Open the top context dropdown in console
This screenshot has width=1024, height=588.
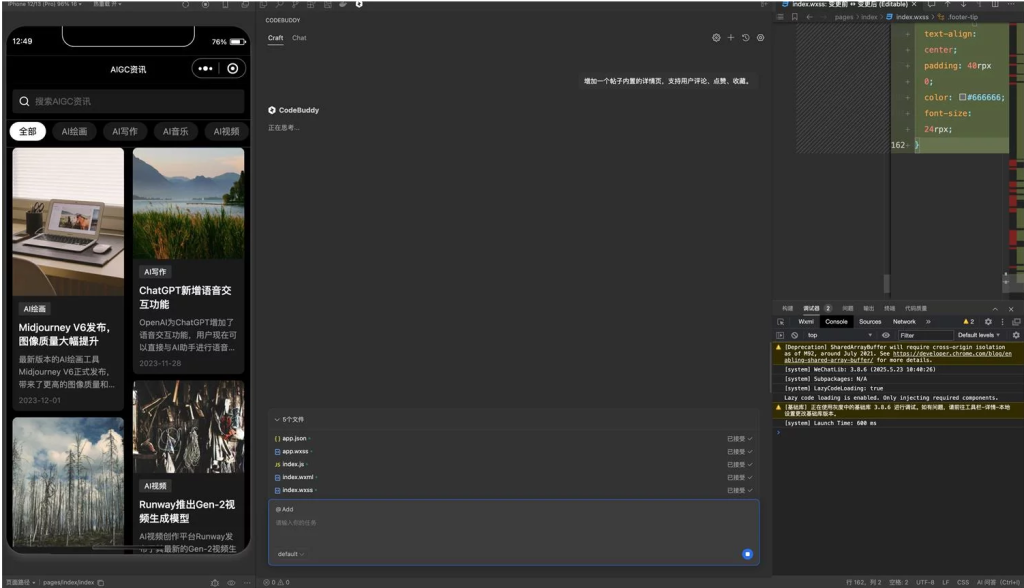coord(840,335)
